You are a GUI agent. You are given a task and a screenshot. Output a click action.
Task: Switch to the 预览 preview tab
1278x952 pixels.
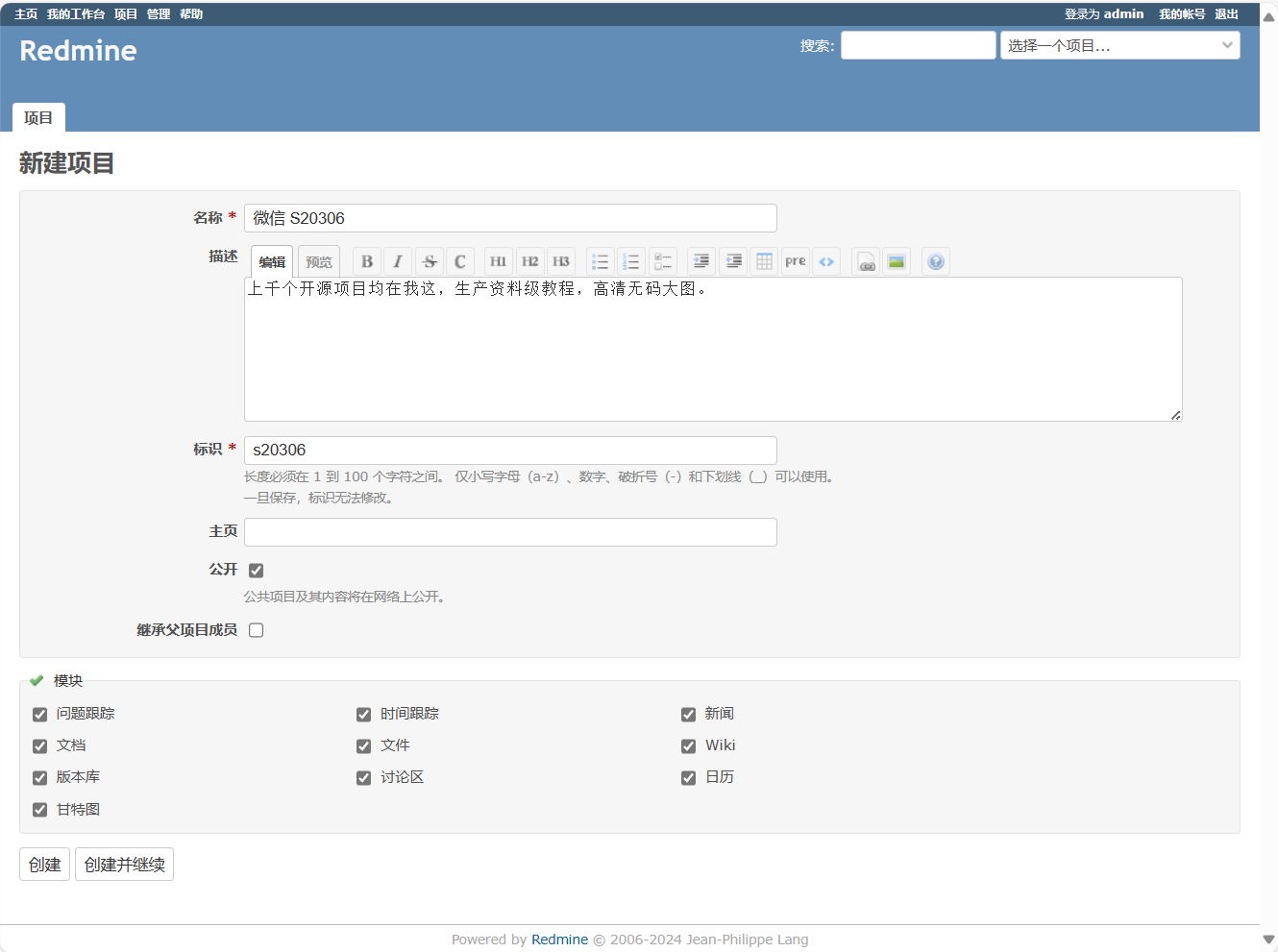319,261
